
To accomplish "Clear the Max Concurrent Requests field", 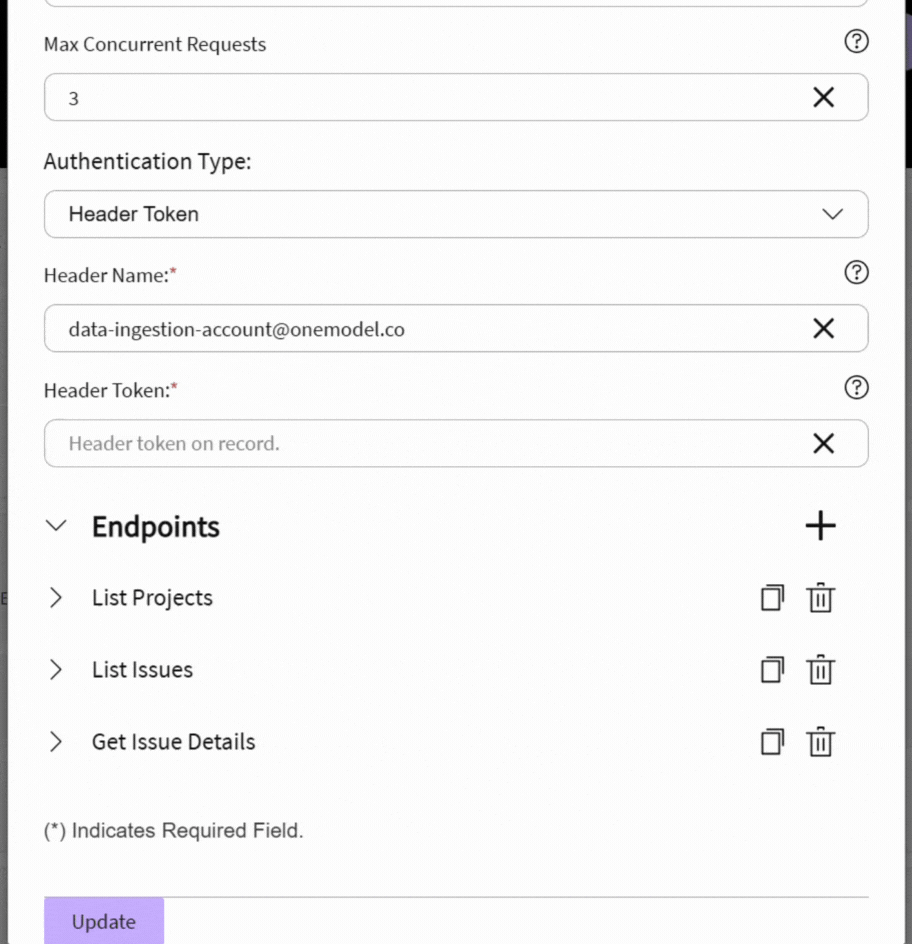I will click(x=823, y=97).
